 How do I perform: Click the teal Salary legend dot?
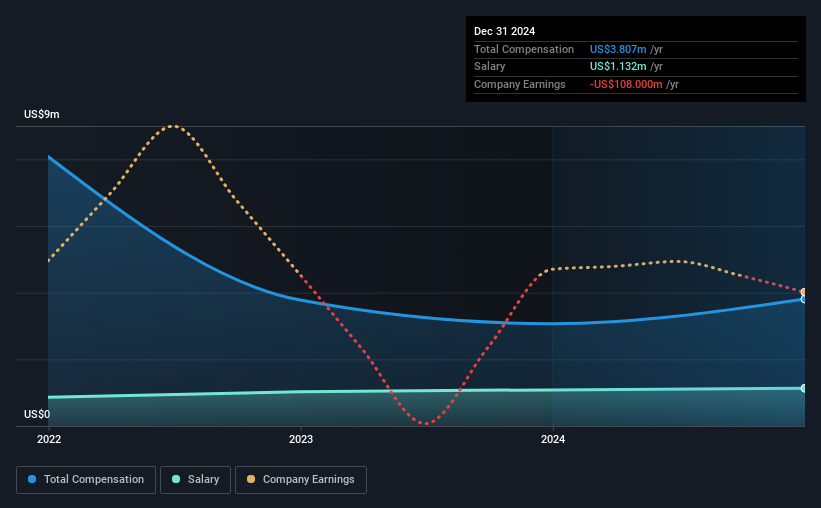click(176, 479)
